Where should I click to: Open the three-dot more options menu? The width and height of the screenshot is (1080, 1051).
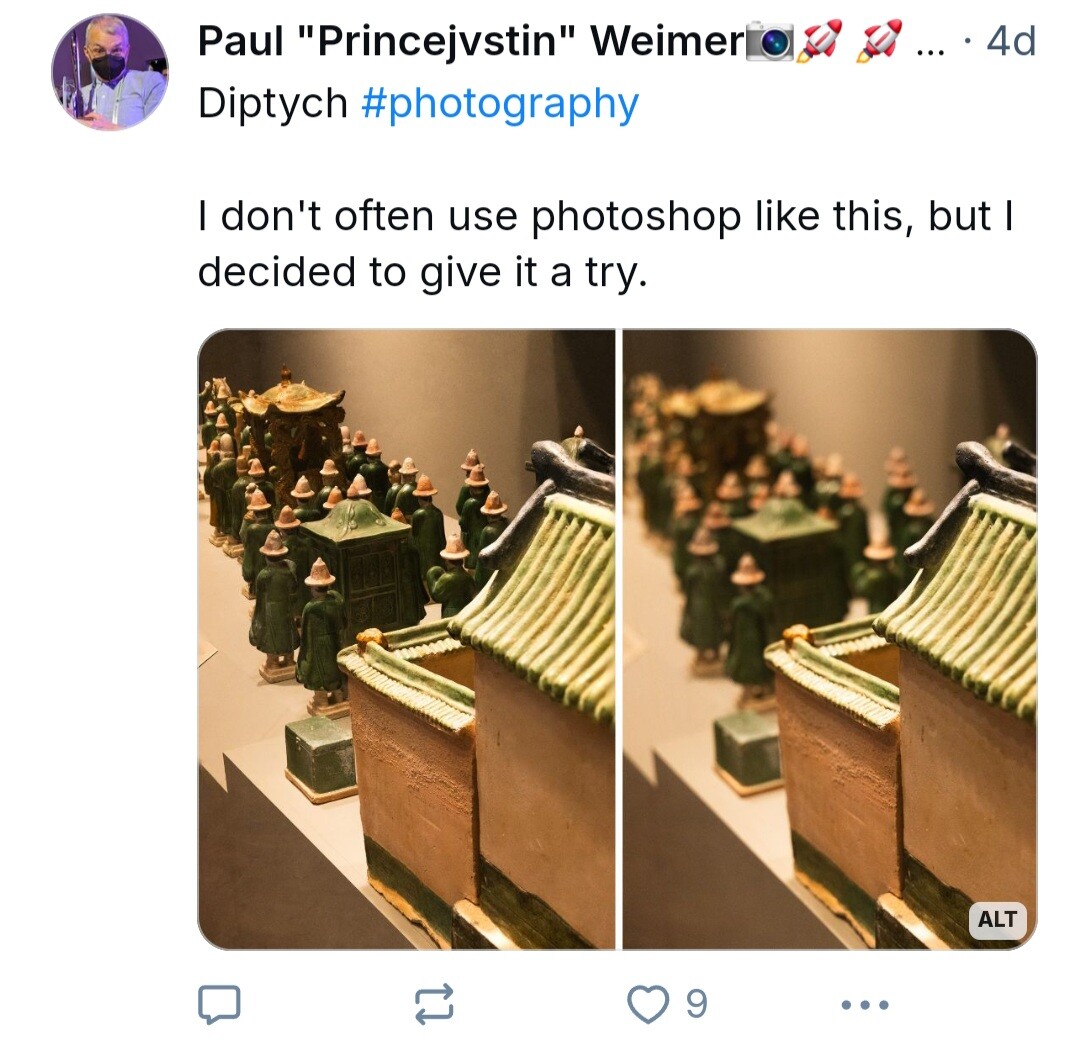click(x=865, y=1005)
